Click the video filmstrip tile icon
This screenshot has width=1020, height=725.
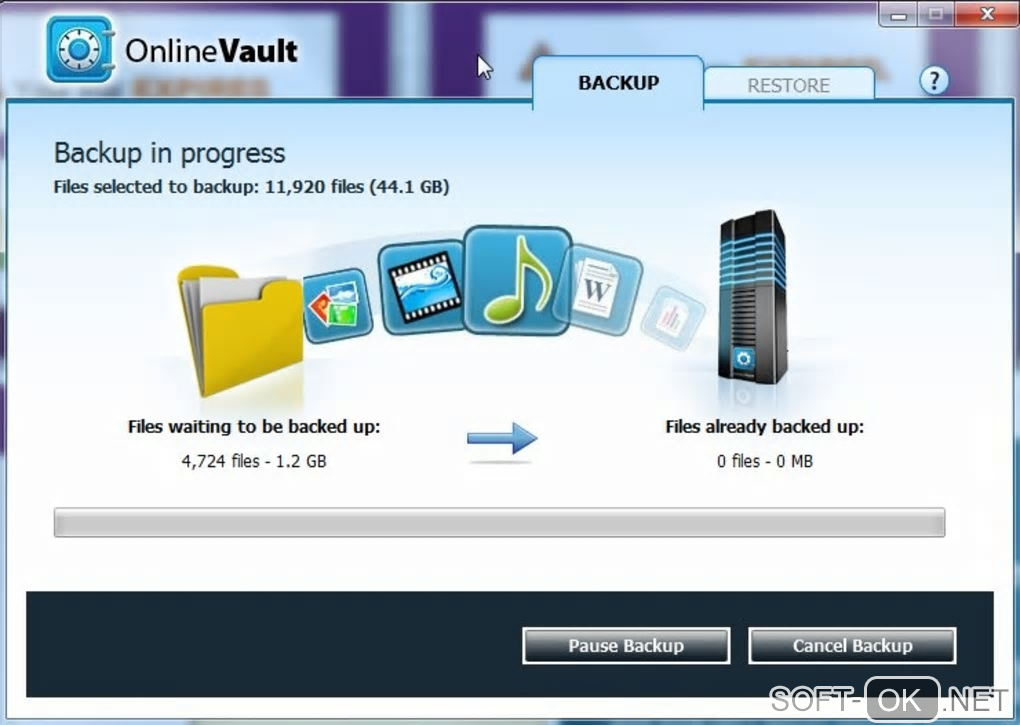pyautogui.click(x=423, y=287)
